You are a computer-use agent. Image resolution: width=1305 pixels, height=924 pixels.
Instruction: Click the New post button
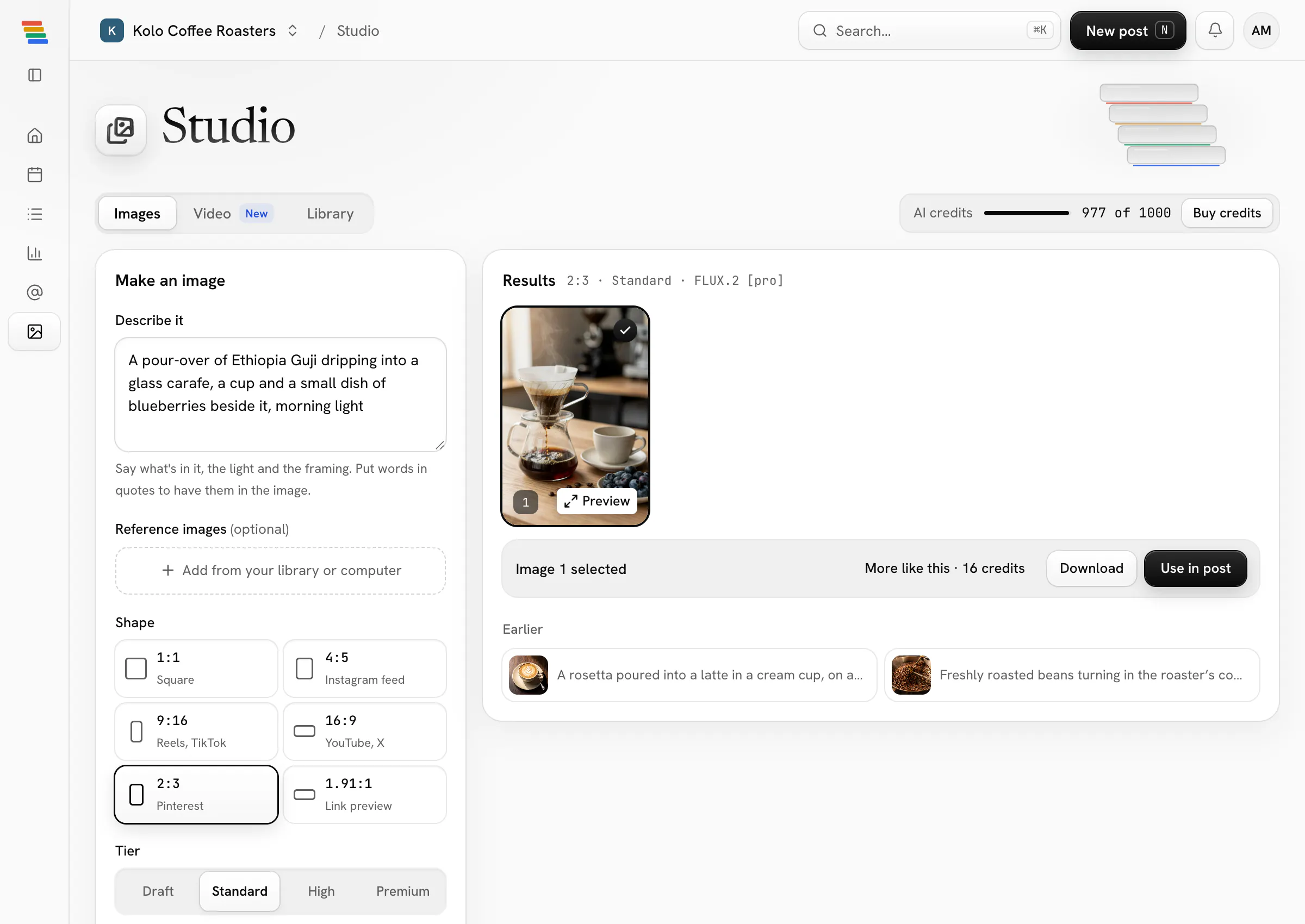tap(1128, 31)
